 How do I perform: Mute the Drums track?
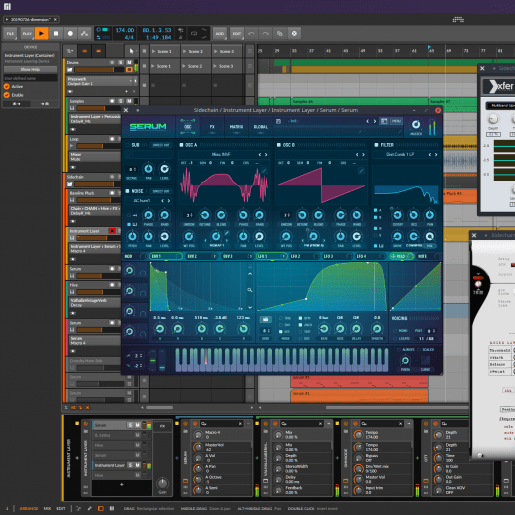click(129, 62)
